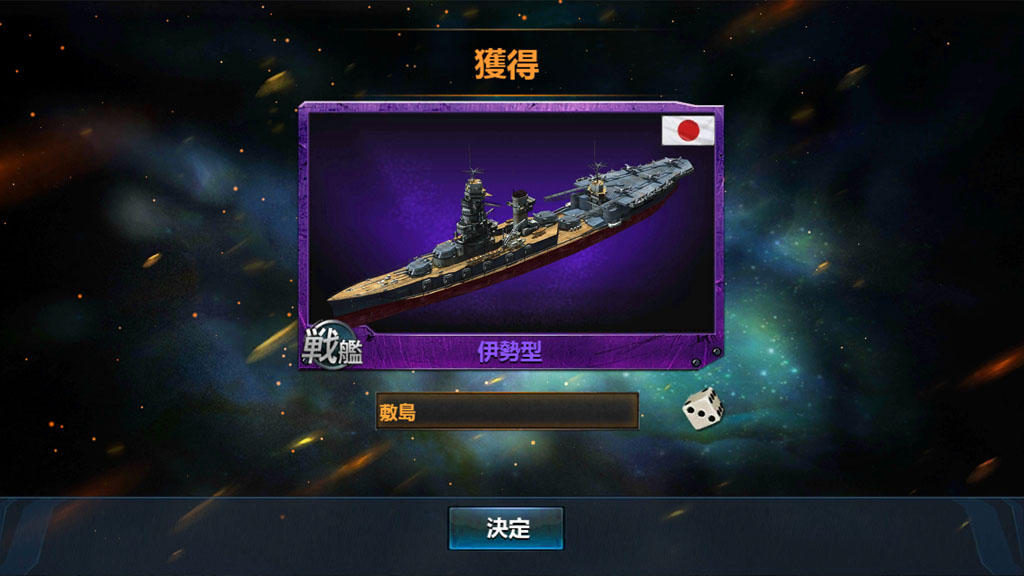Click the purple card frame's top border
Viewport: 1024px width, 576px height.
[509, 108]
